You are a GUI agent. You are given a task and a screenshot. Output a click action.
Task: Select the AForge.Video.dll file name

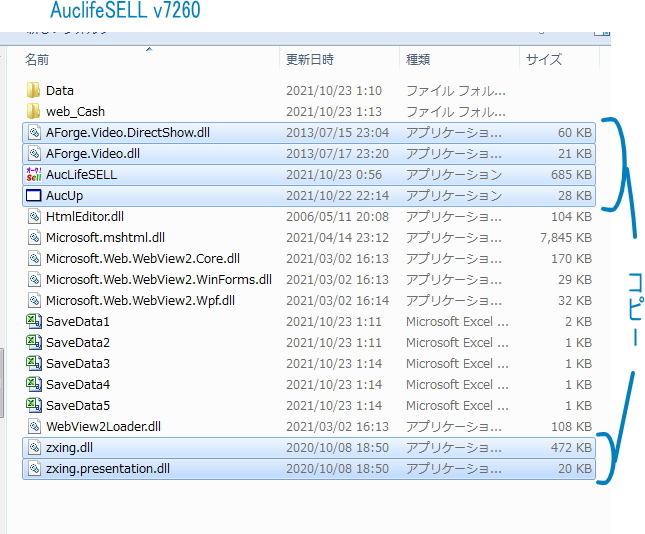coord(93,153)
